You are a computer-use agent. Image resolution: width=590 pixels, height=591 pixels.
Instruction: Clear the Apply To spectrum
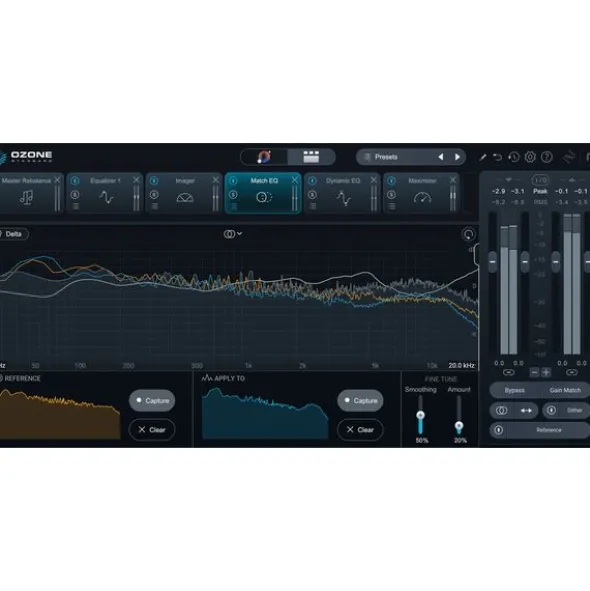360,430
